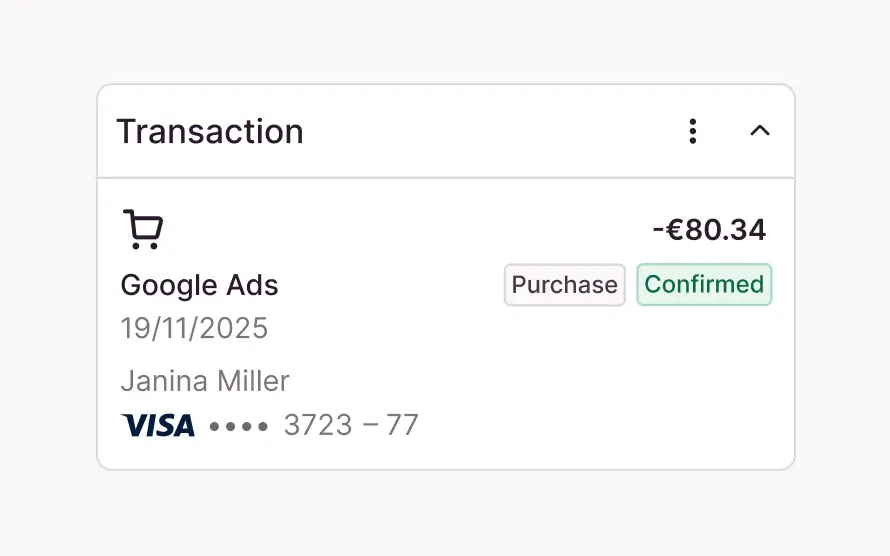Click the month 11 in the date

tap(181, 328)
